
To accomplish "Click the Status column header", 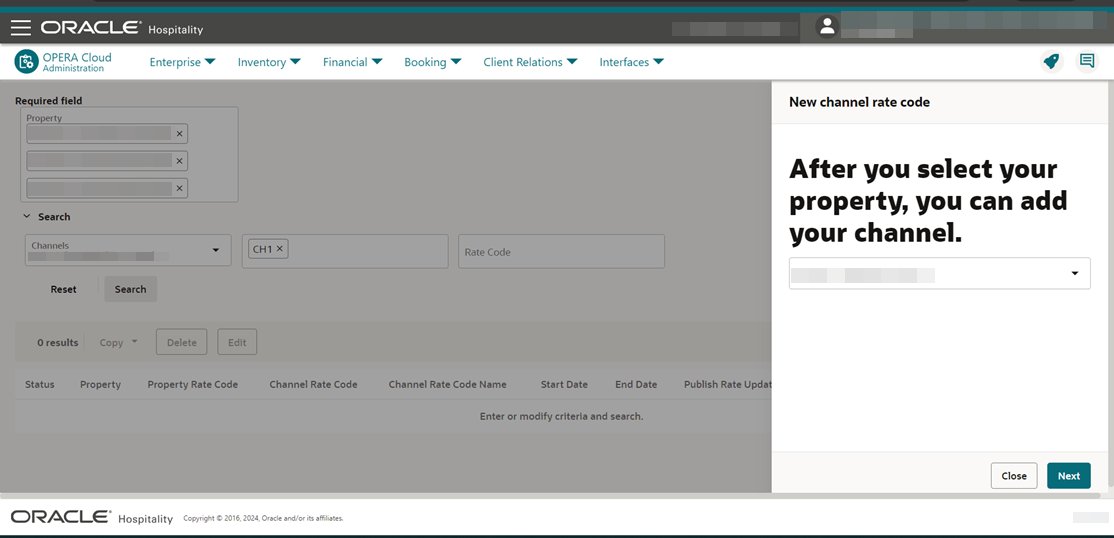I will [x=40, y=384].
